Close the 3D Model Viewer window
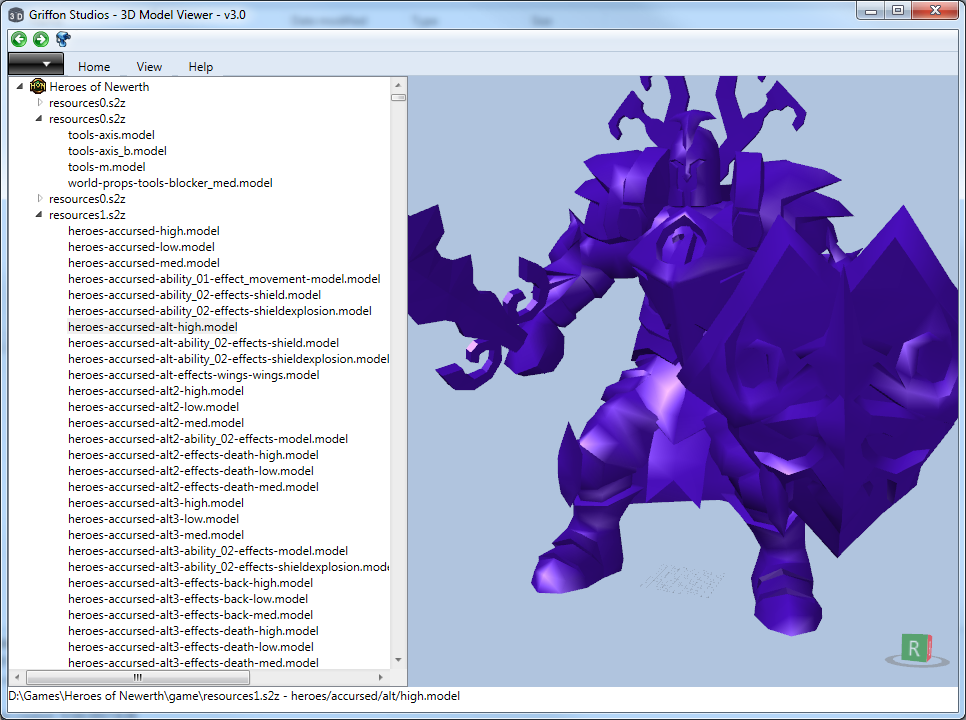The image size is (966, 720). coord(935,11)
